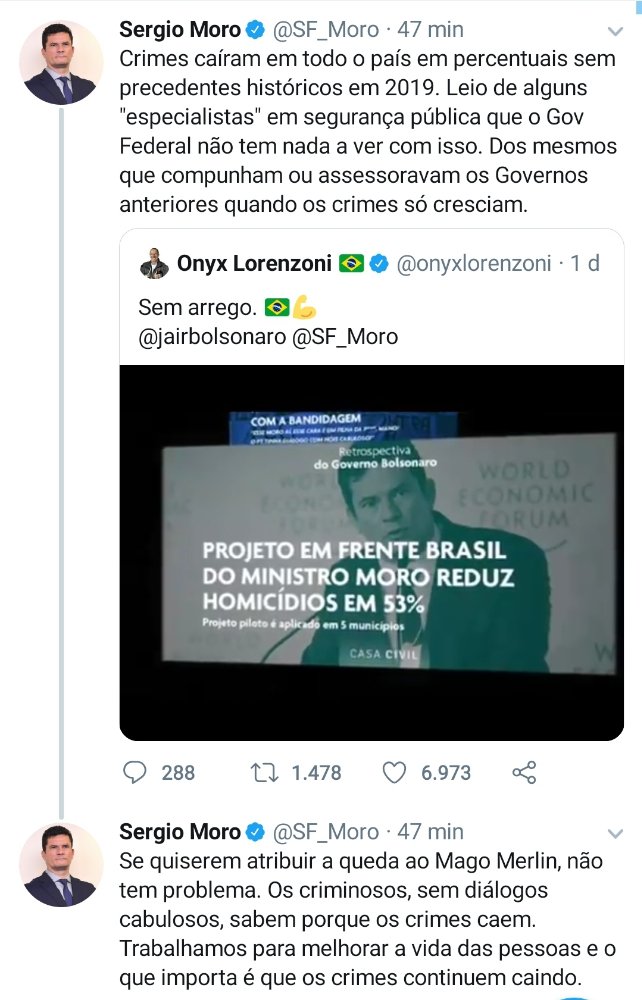Tap the share icon under the video
This screenshot has width=642, height=1000.
click(x=524, y=772)
